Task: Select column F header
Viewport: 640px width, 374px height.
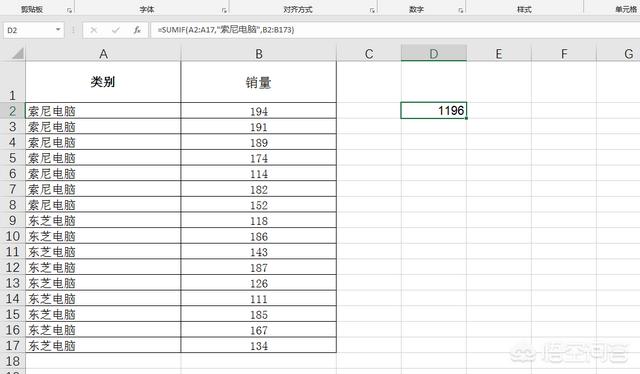Action: (x=564, y=54)
